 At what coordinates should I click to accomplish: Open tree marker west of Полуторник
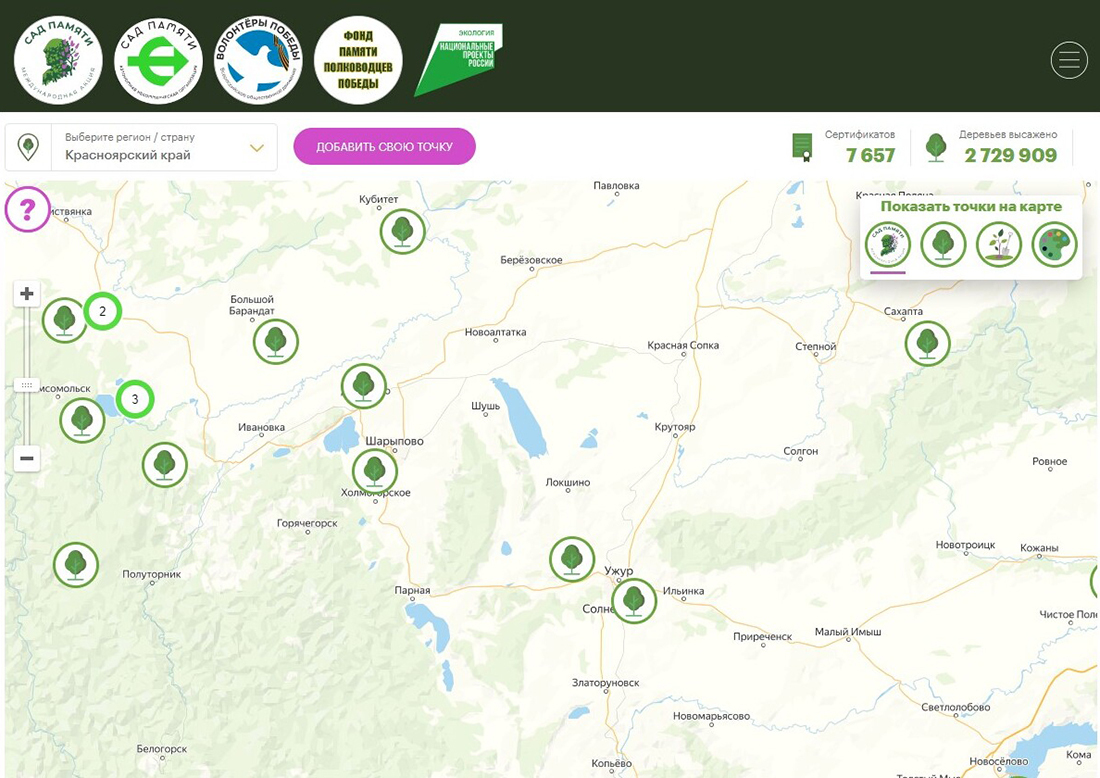click(76, 564)
